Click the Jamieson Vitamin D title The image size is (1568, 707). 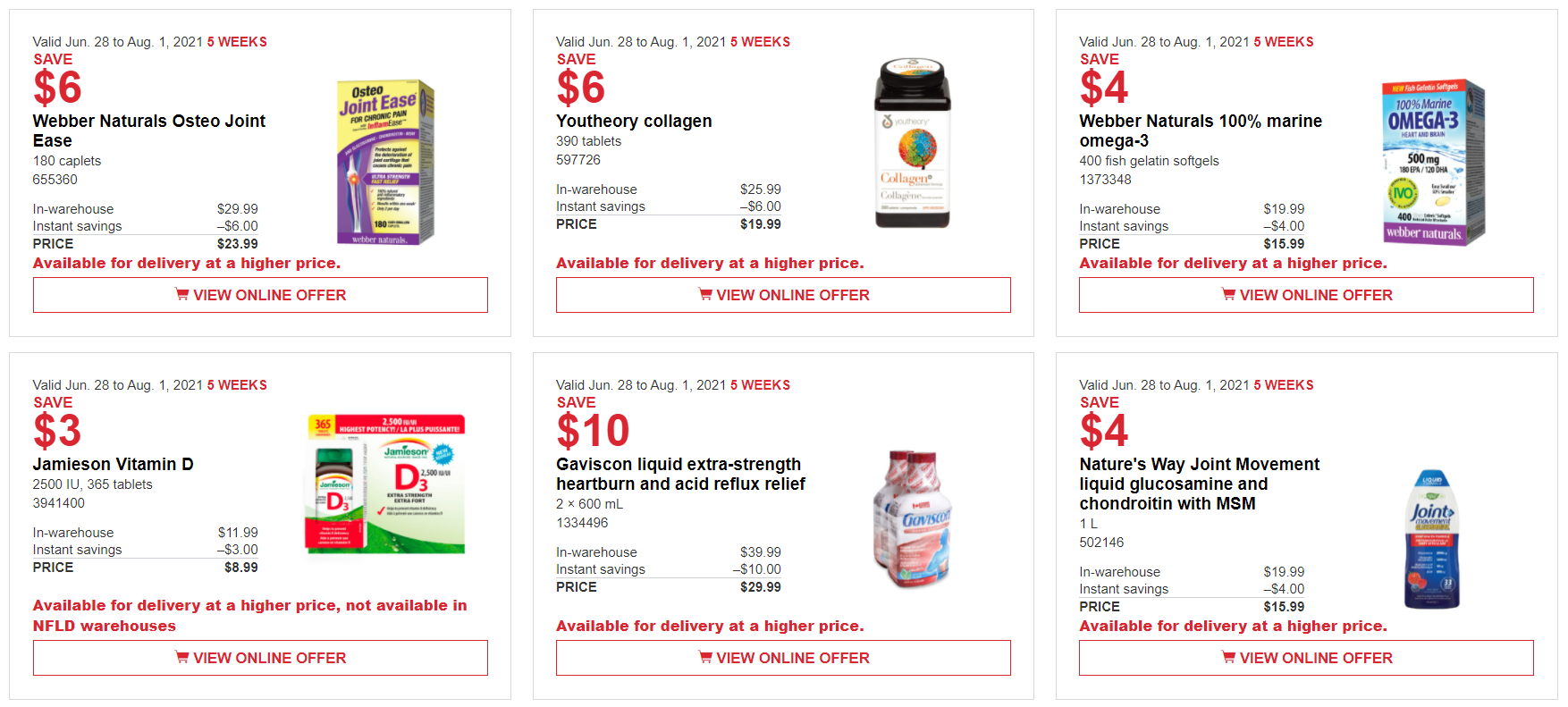114,464
